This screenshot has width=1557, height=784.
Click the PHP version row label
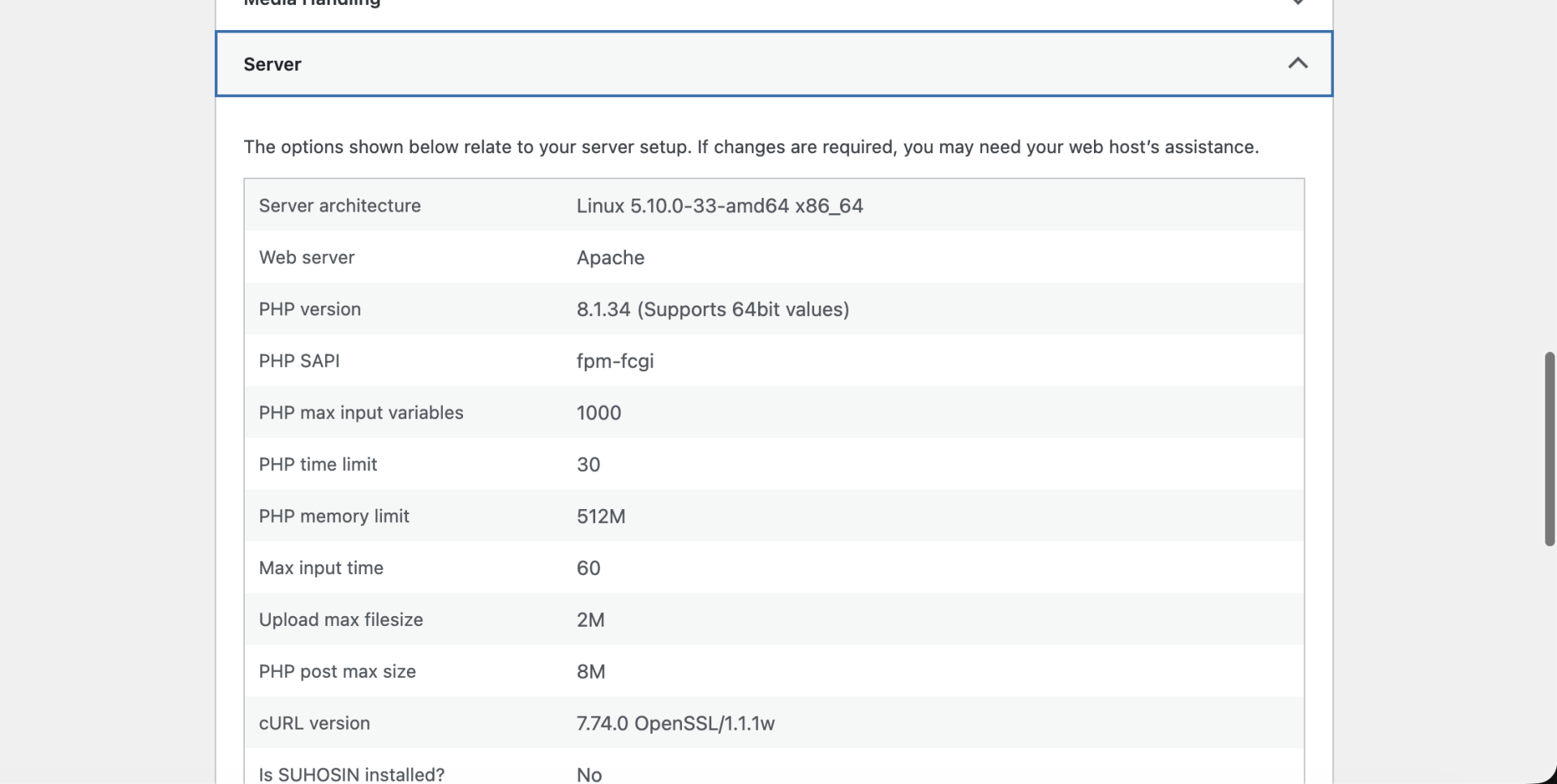point(310,310)
